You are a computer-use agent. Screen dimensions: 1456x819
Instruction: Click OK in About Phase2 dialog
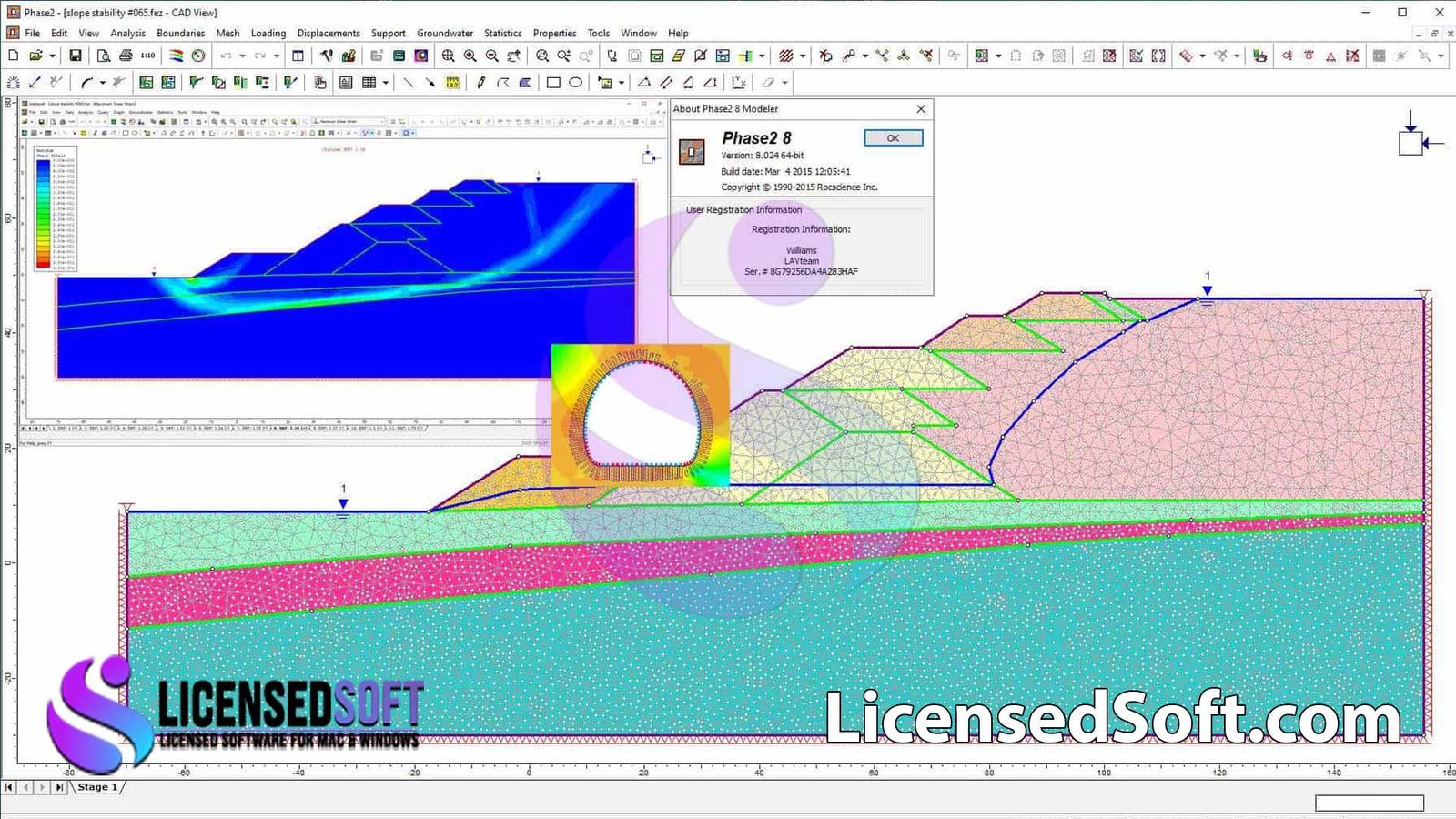pyautogui.click(x=893, y=137)
